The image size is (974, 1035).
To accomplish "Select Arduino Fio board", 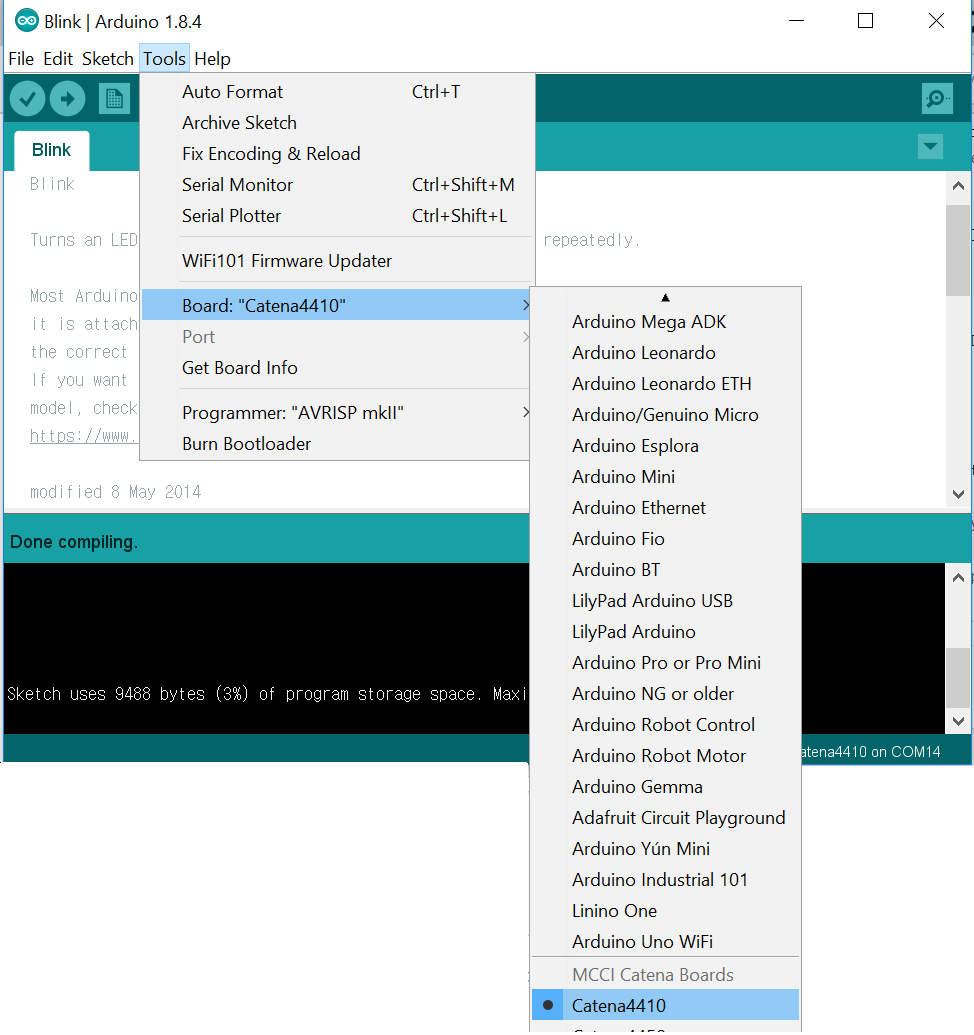I will pyautogui.click(x=665, y=539).
